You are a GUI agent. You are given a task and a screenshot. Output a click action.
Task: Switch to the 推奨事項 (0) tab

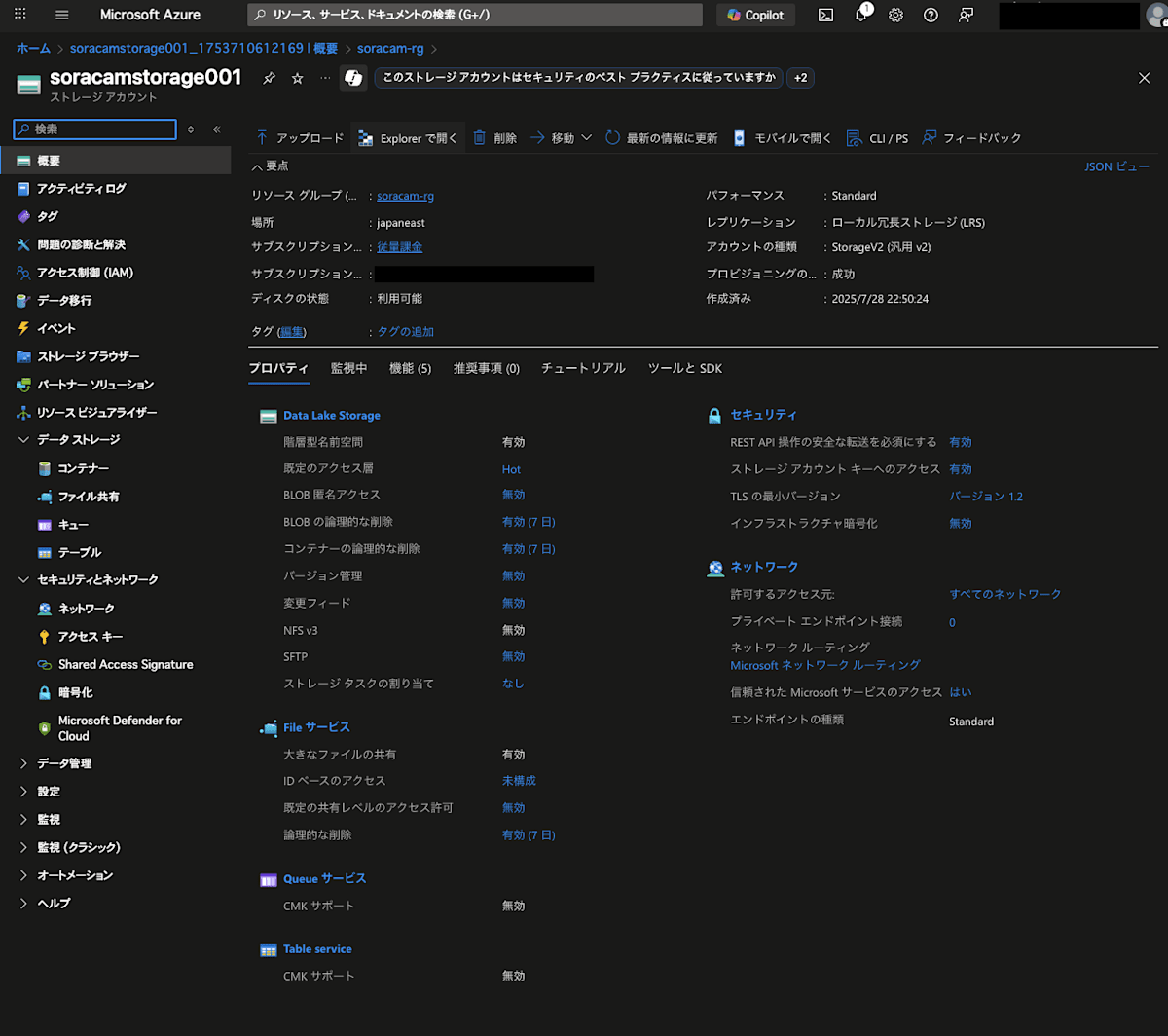coord(487,368)
